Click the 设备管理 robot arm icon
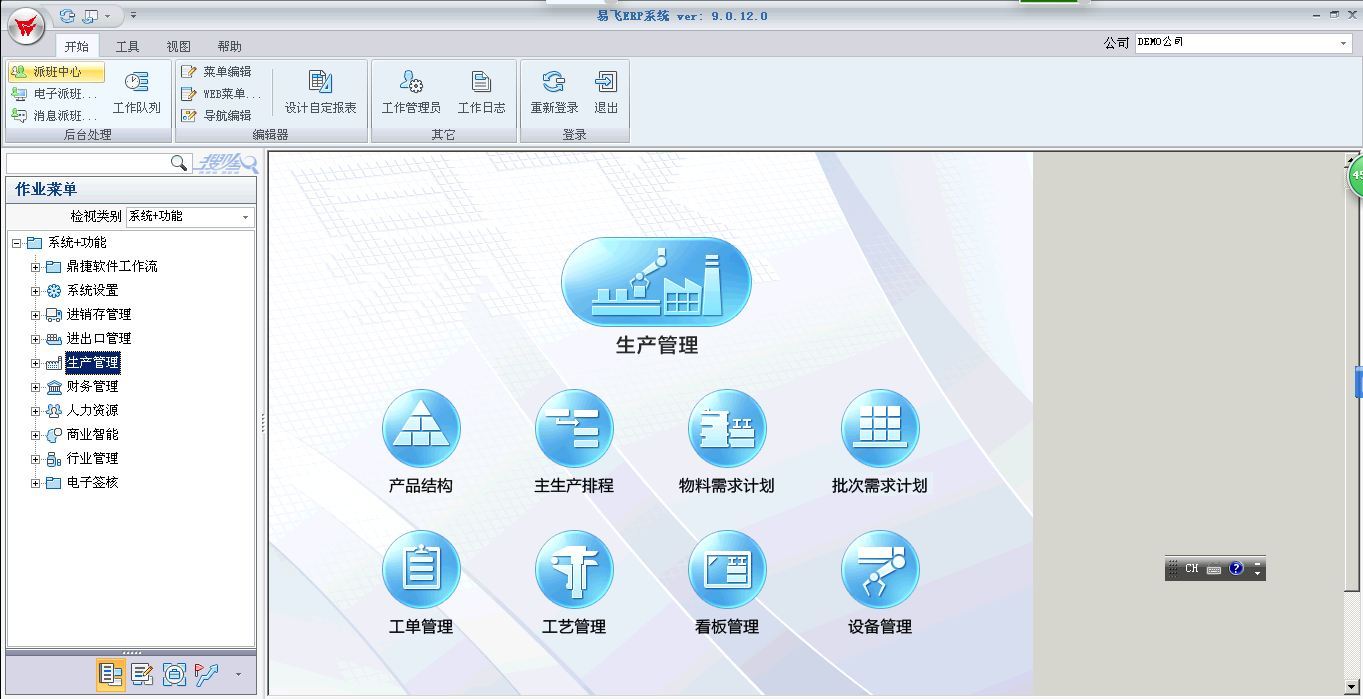The width and height of the screenshot is (1363, 699). (880, 567)
